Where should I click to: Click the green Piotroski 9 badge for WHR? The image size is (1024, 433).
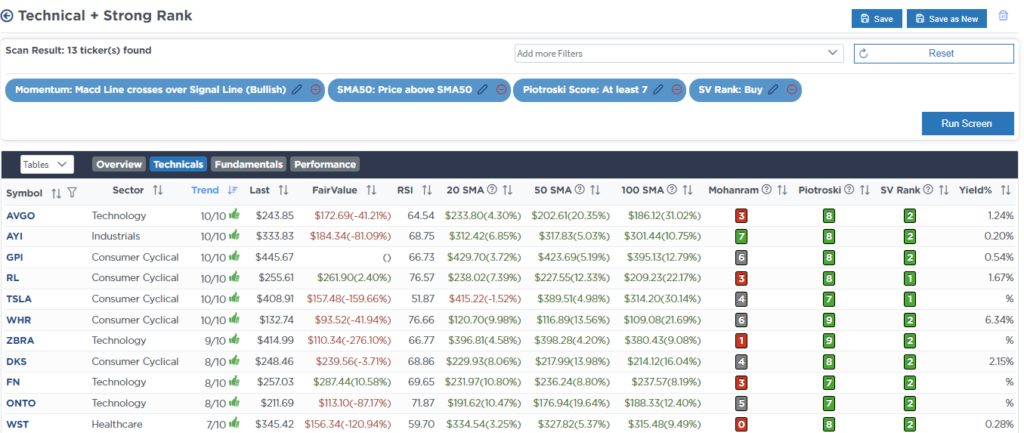pos(829,319)
